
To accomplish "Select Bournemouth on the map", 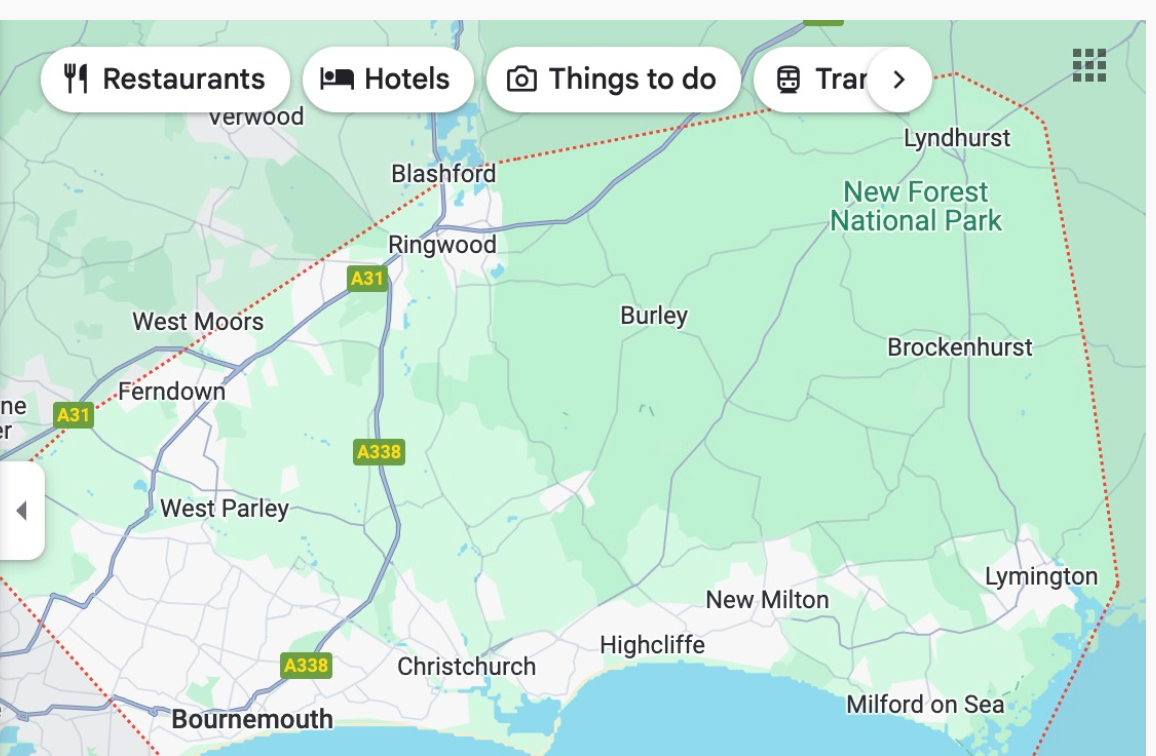I will [x=252, y=718].
